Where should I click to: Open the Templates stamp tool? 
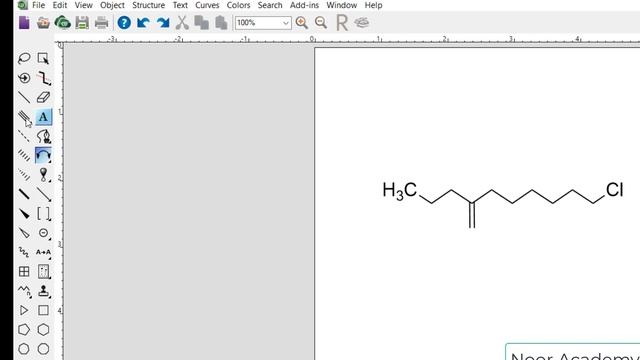point(43,291)
